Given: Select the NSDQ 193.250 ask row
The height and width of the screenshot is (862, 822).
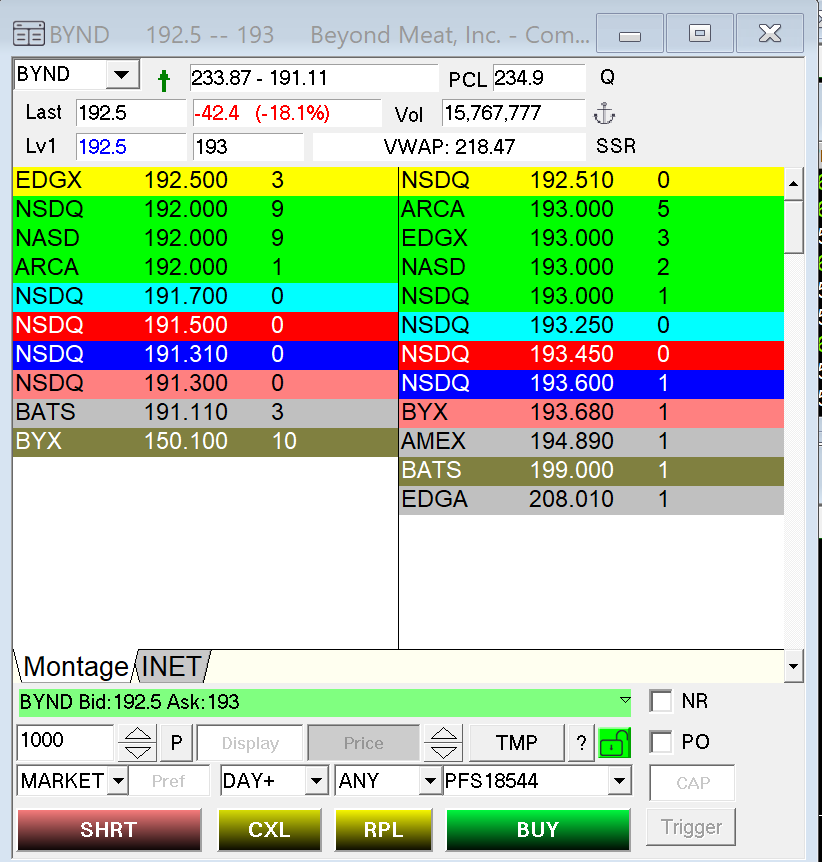Looking at the screenshot, I should tap(592, 325).
